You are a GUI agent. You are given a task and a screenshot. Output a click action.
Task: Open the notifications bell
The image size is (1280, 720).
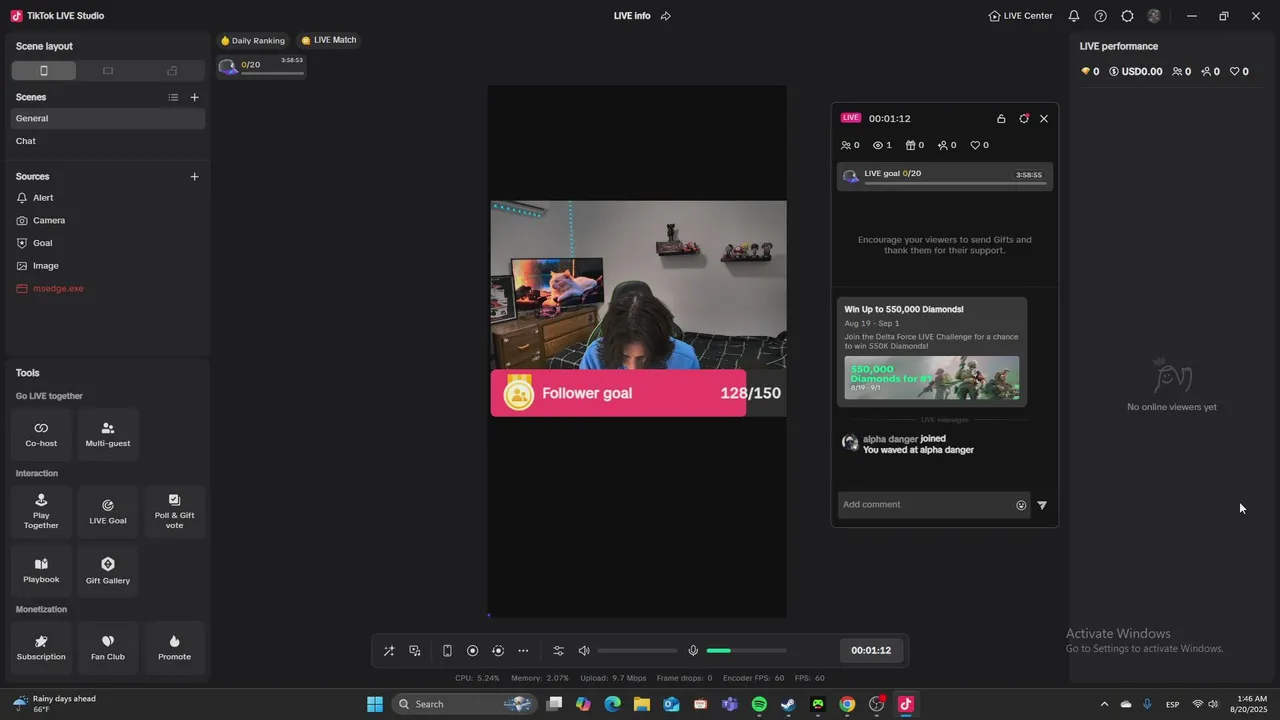1074,16
